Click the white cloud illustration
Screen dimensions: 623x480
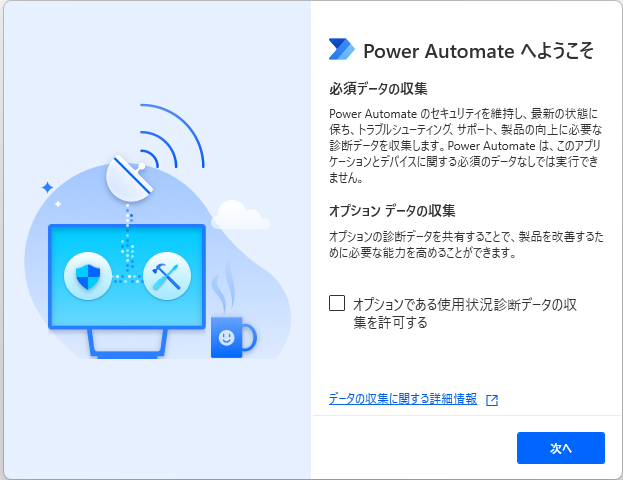pyautogui.click(x=240, y=215)
